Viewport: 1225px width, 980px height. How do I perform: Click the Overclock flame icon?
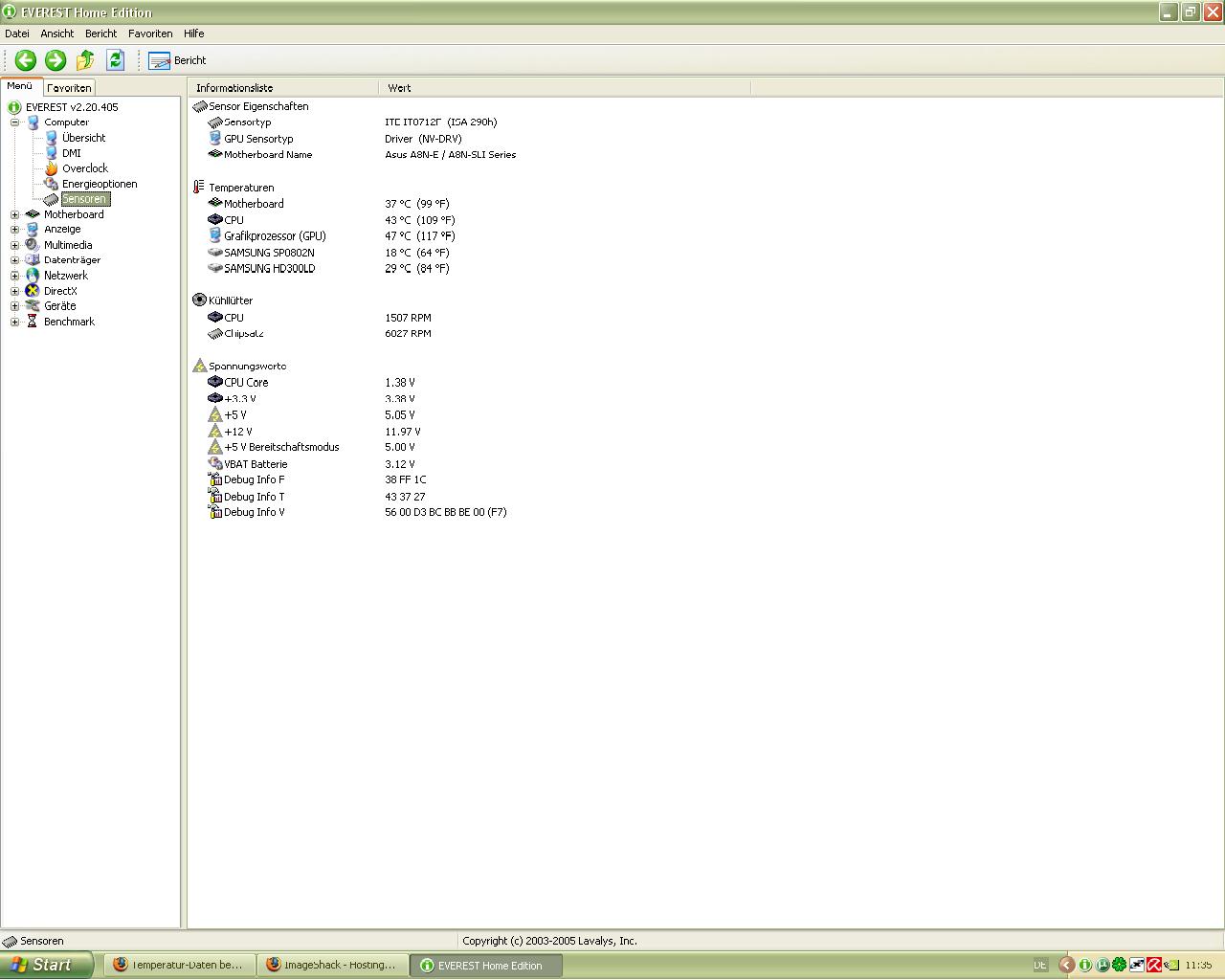click(x=51, y=168)
